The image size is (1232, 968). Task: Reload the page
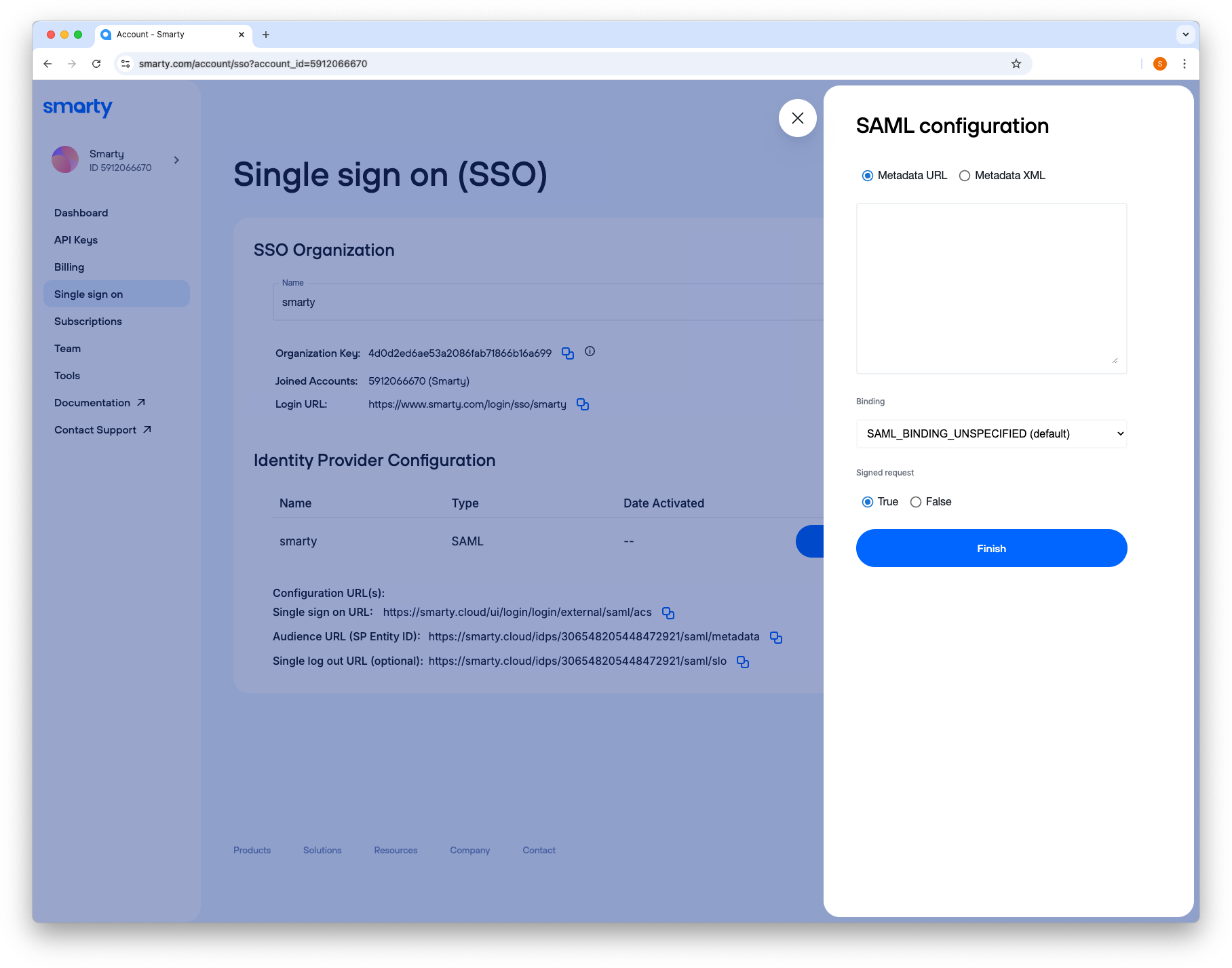coord(96,64)
